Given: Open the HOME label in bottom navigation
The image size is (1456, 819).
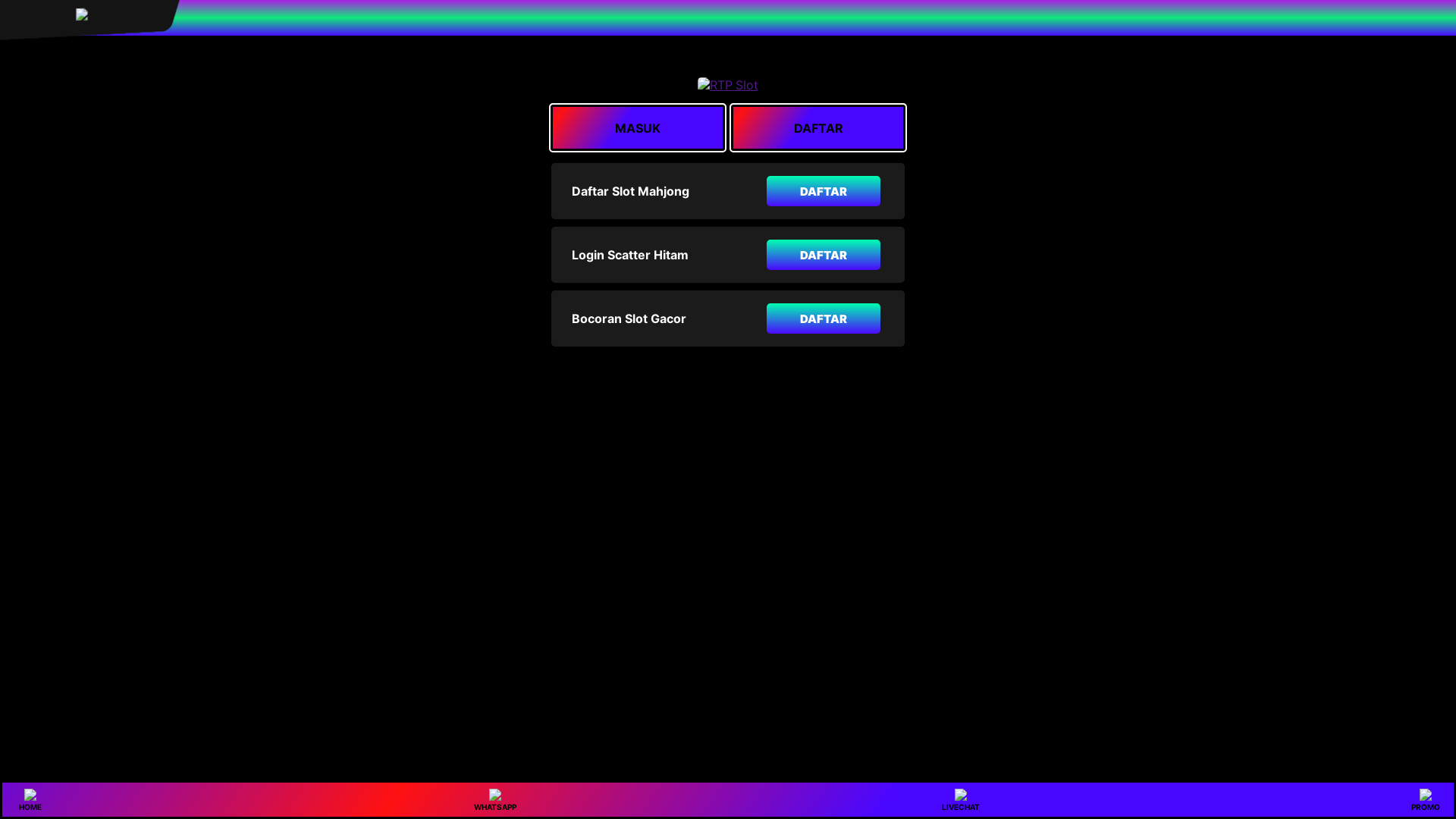Looking at the screenshot, I should coord(30,808).
